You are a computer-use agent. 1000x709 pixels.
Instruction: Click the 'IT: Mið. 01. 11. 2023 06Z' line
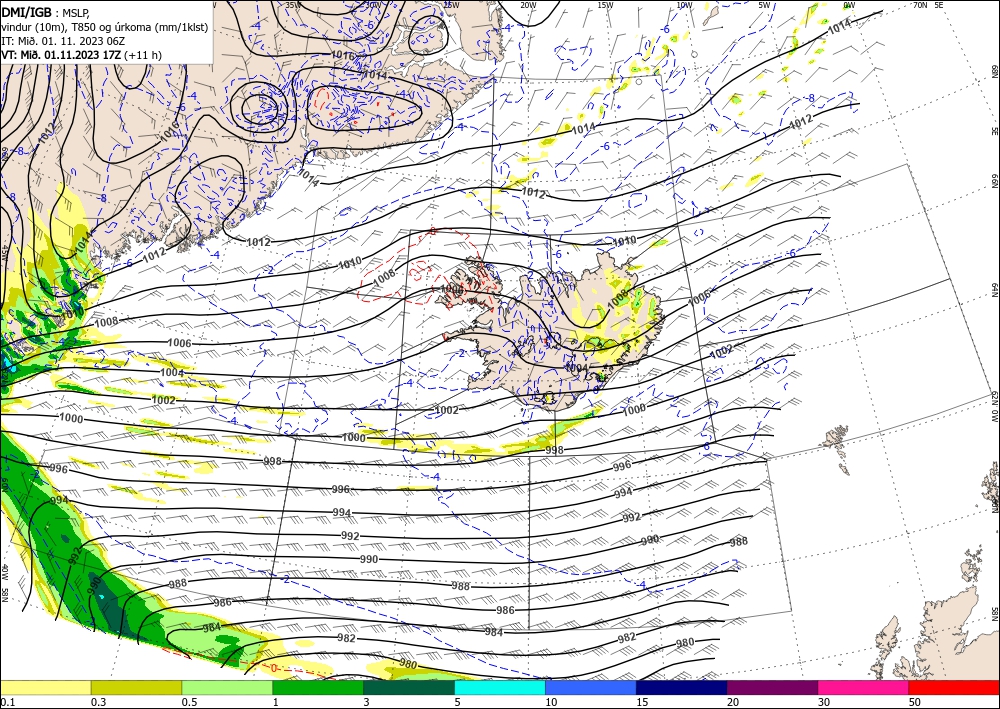coord(62,41)
